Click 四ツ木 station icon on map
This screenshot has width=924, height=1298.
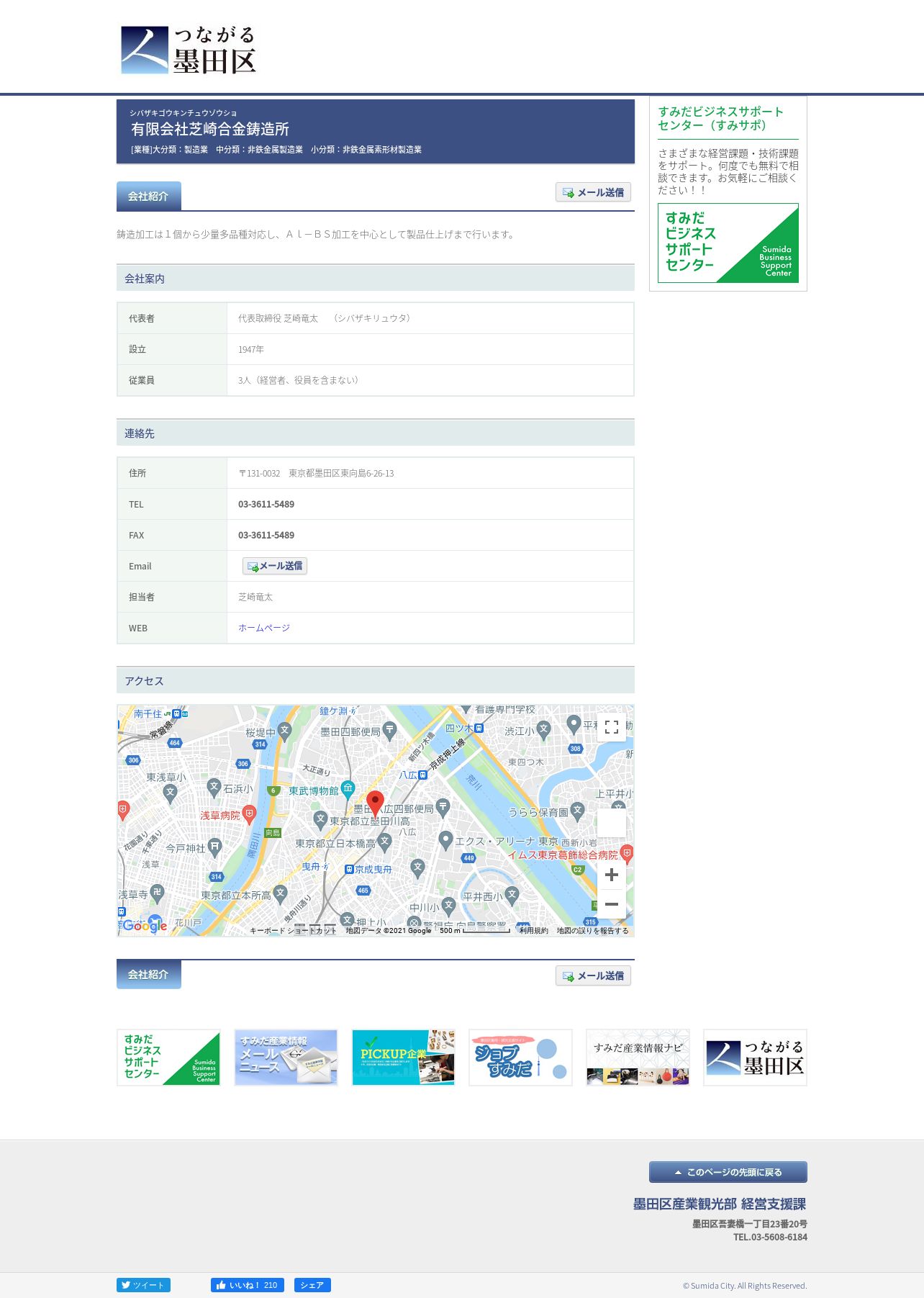click(x=479, y=728)
